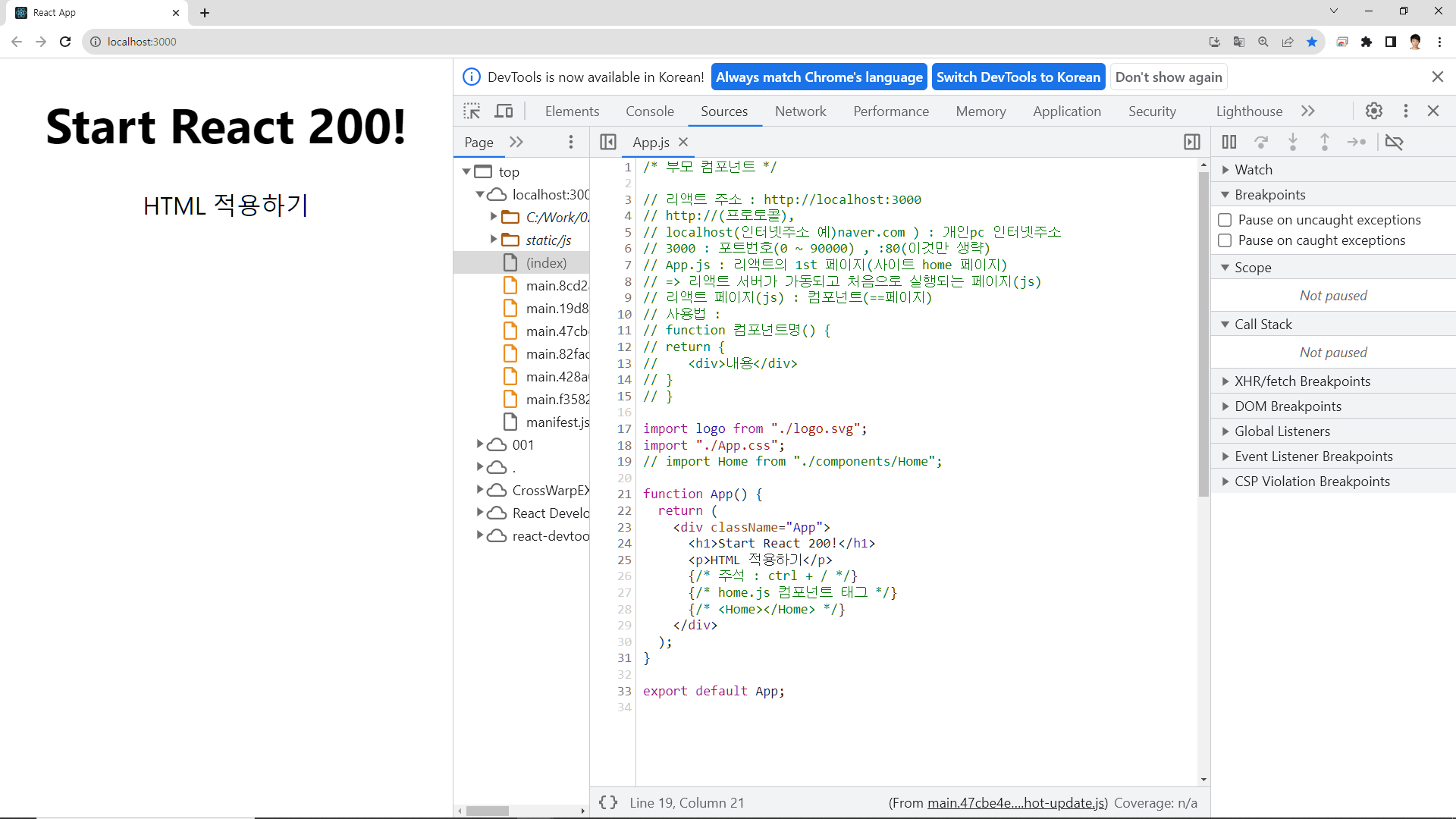Enable Pause on uncaught exceptions
The image size is (1456, 819).
click(x=1225, y=220)
